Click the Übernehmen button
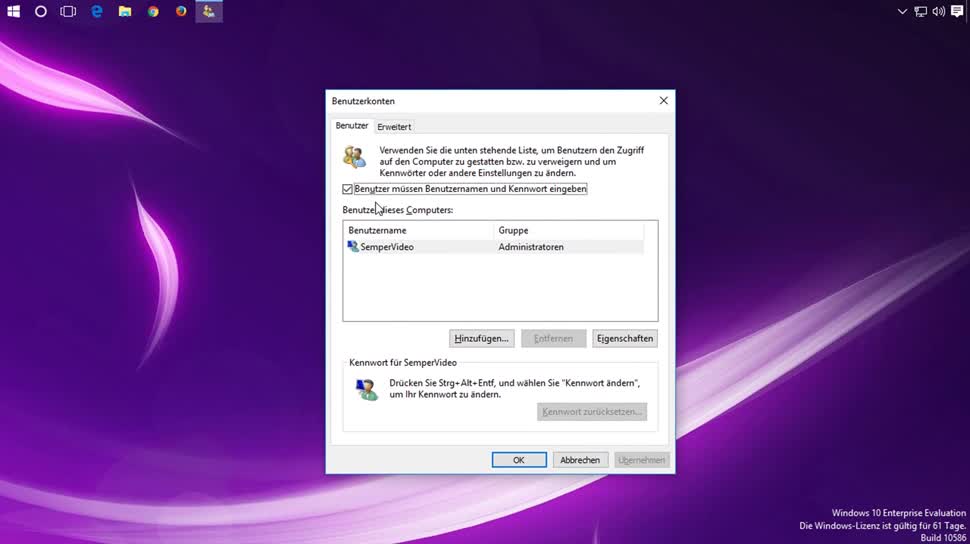The width and height of the screenshot is (970, 544). pos(642,460)
